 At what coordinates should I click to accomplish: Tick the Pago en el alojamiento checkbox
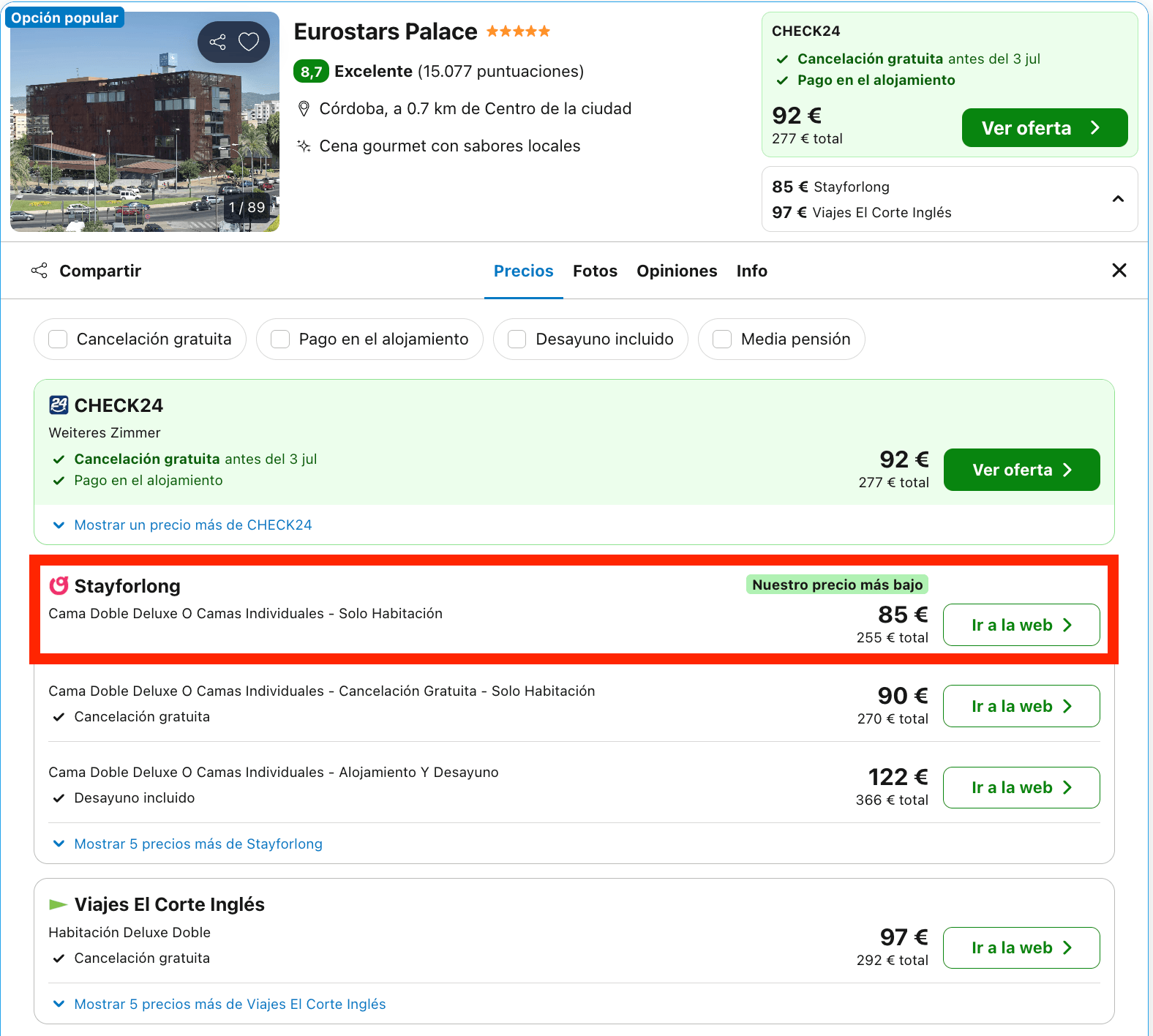click(280, 339)
